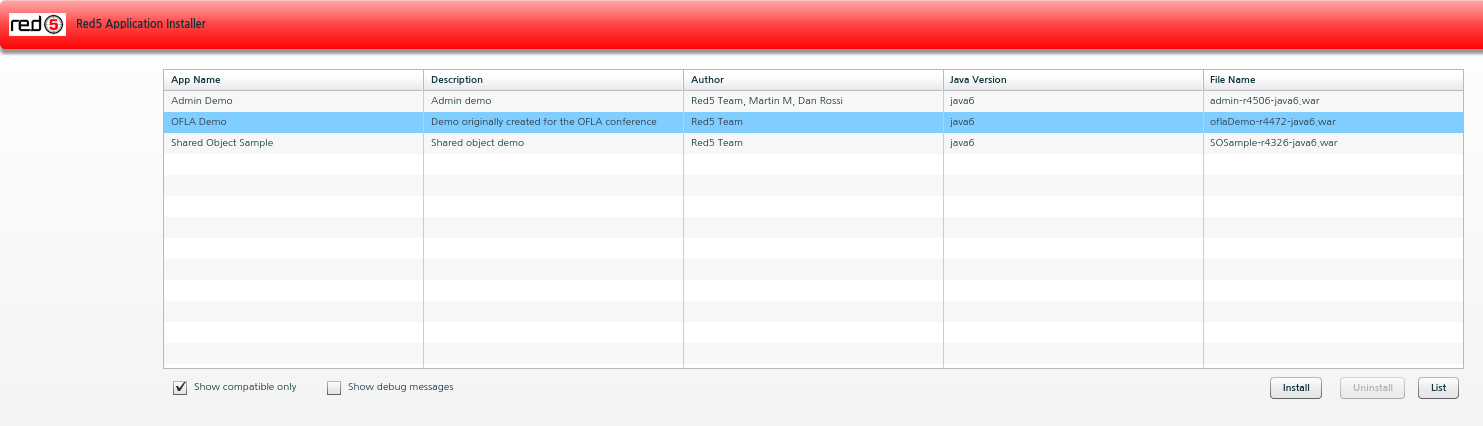The height and width of the screenshot is (426, 1483).
Task: Click the Shared object demo description
Action: point(477,143)
